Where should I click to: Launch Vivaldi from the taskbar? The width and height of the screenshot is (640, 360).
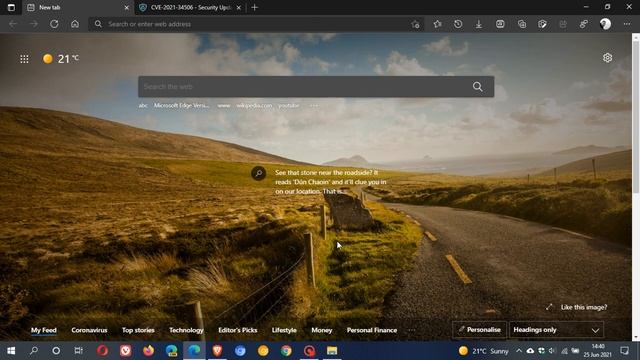tap(126, 351)
